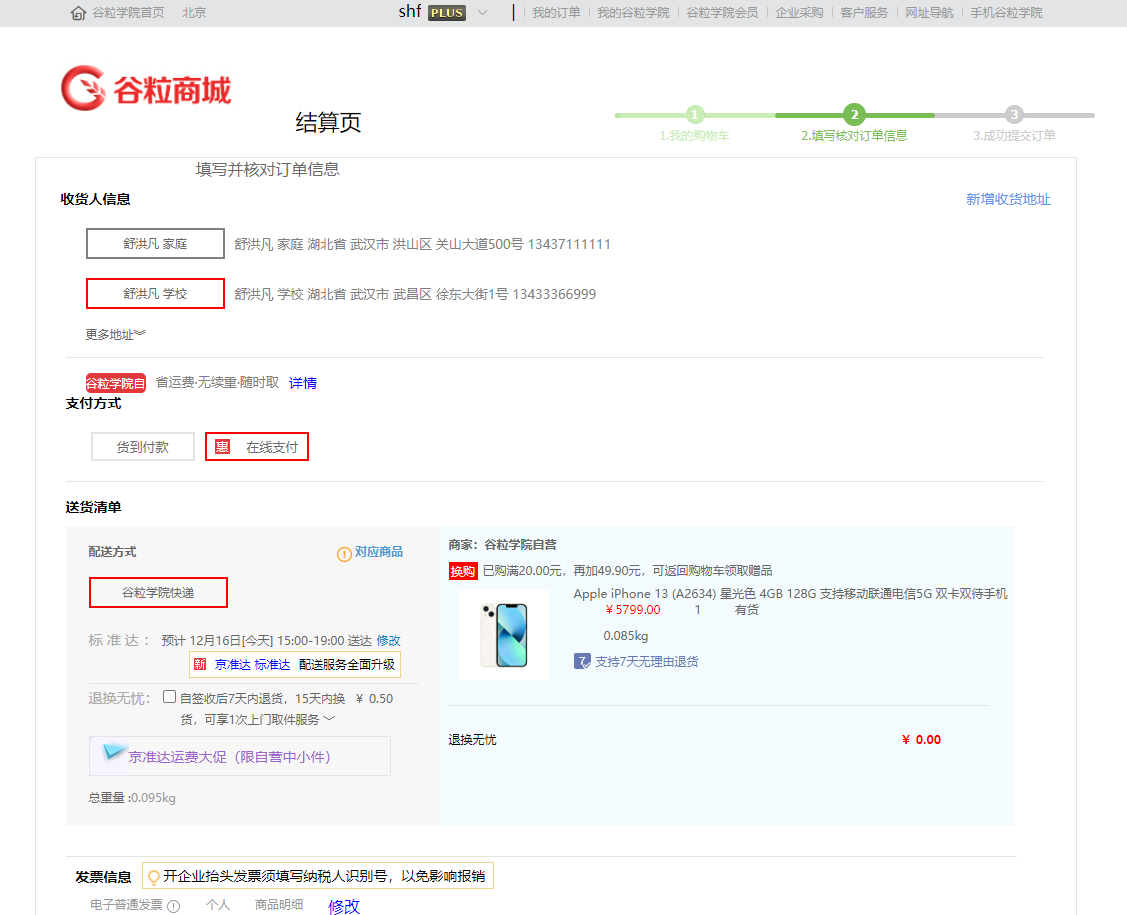Click the 1.我的购物车 step label
This screenshot has height=915, width=1127.
pos(694,136)
